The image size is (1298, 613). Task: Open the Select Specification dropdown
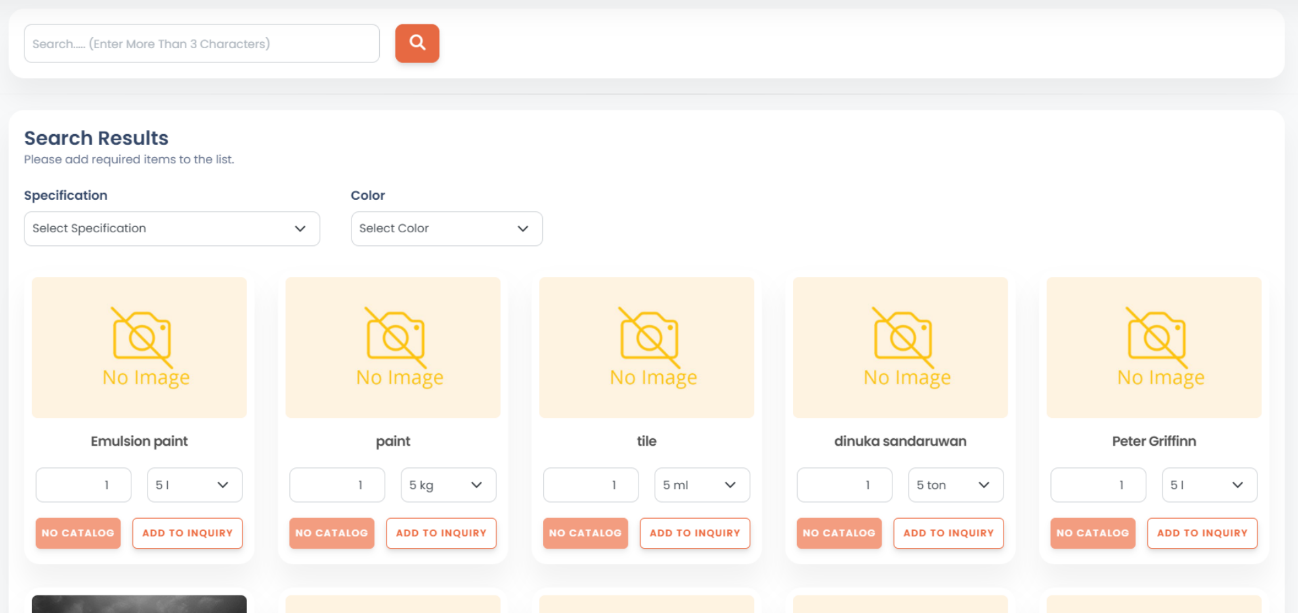[171, 229]
